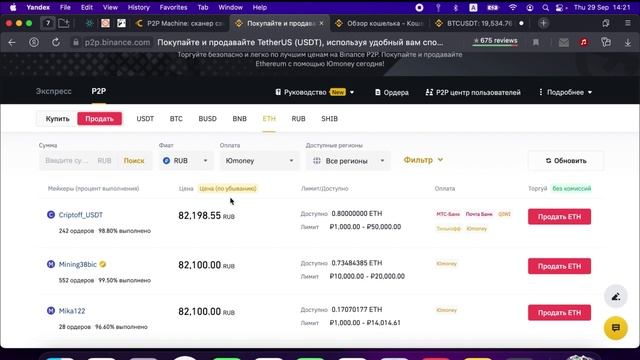The image size is (640, 360).
Task: Open the History menu
Action: [x=138, y=7]
